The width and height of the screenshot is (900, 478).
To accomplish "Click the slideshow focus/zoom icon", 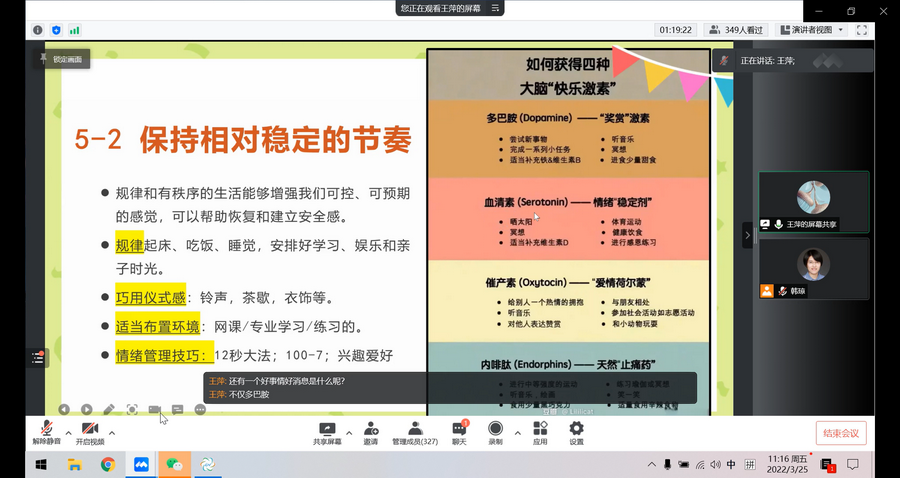I will [132, 409].
